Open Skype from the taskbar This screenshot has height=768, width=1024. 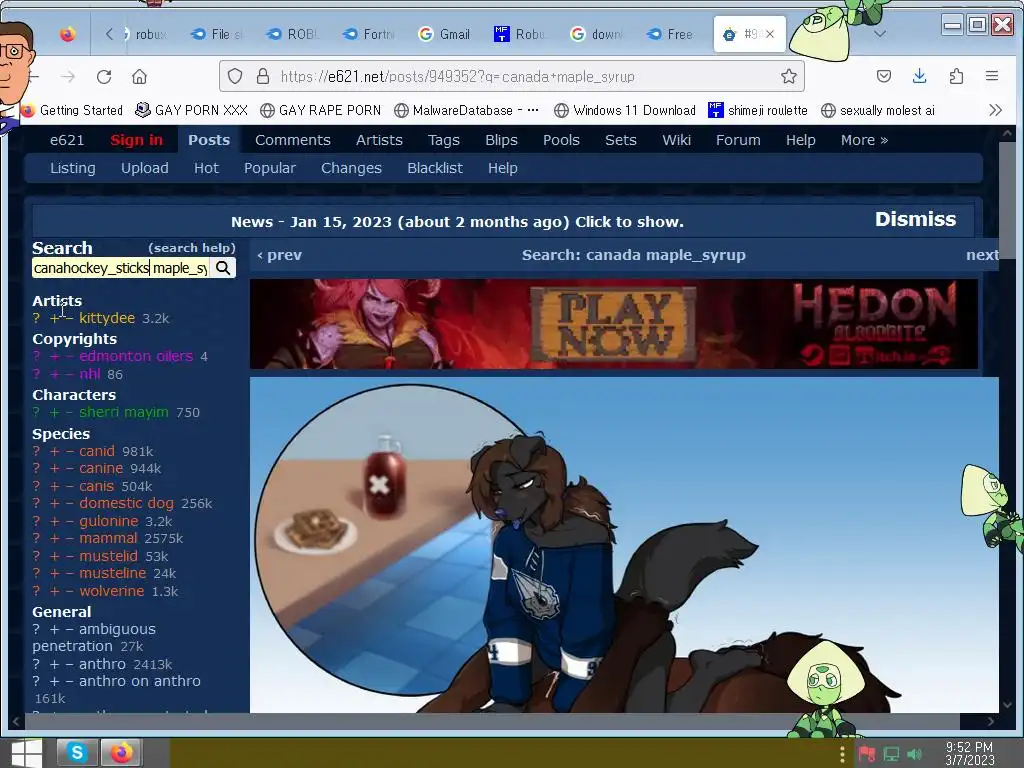coord(76,753)
